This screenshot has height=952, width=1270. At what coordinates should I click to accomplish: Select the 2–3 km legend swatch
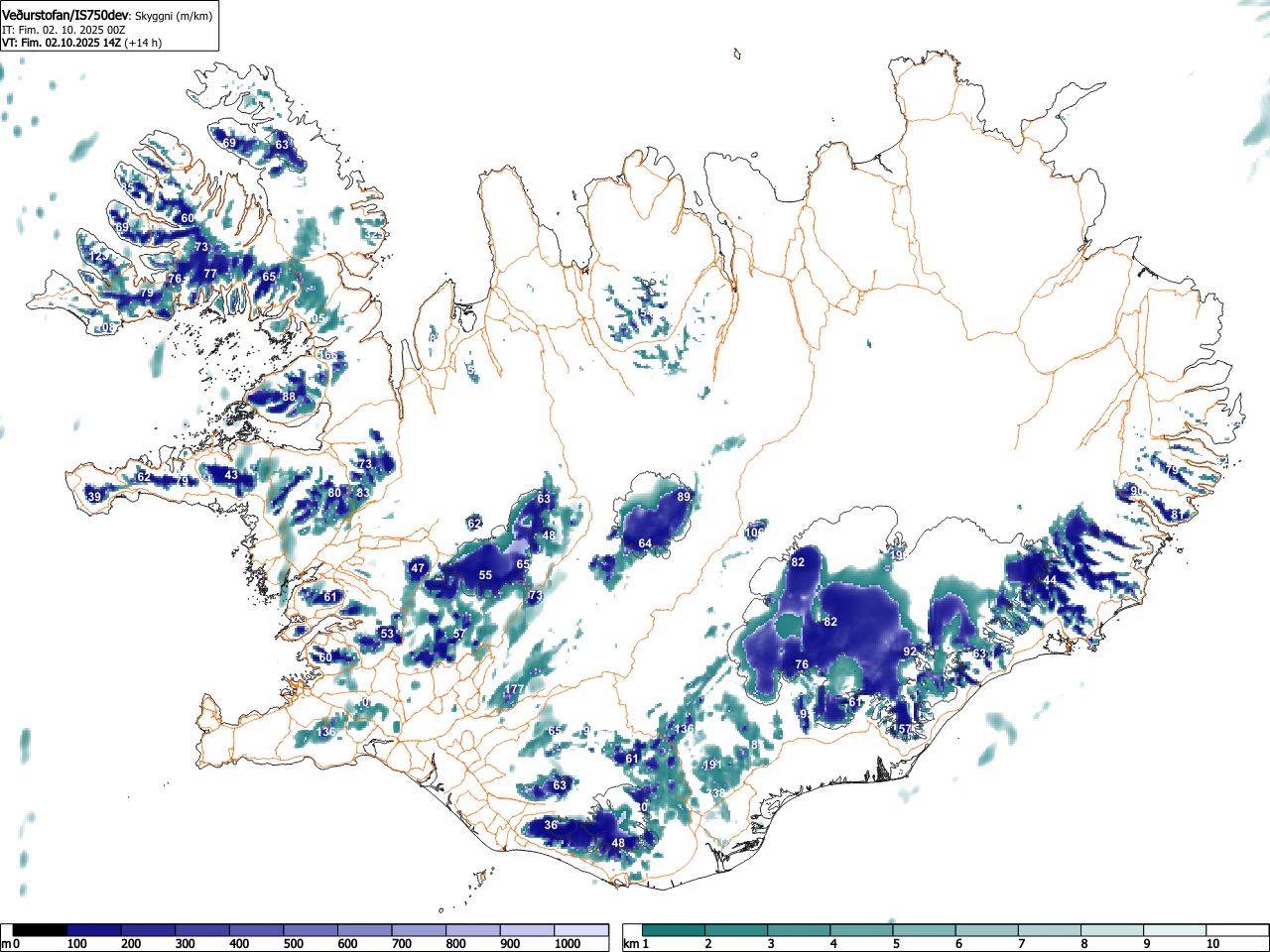click(737, 930)
